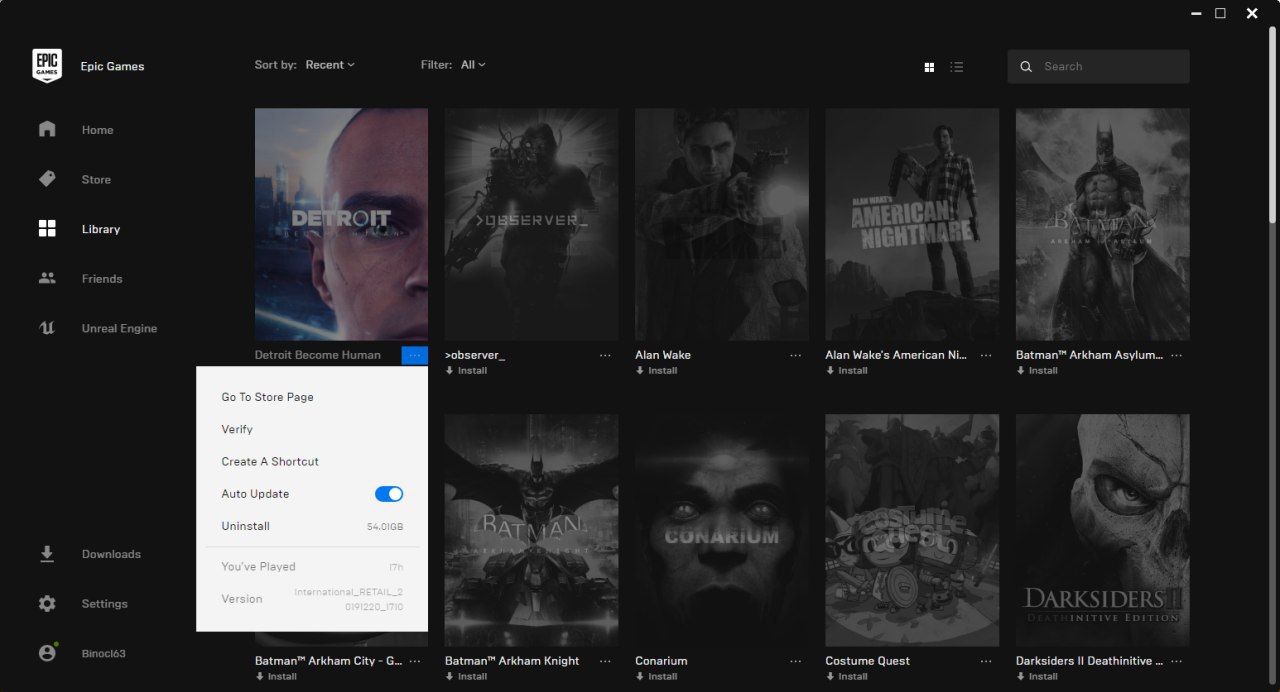1280x692 pixels.
Task: Click the Costume Quest cover thumbnail
Action: 912,530
